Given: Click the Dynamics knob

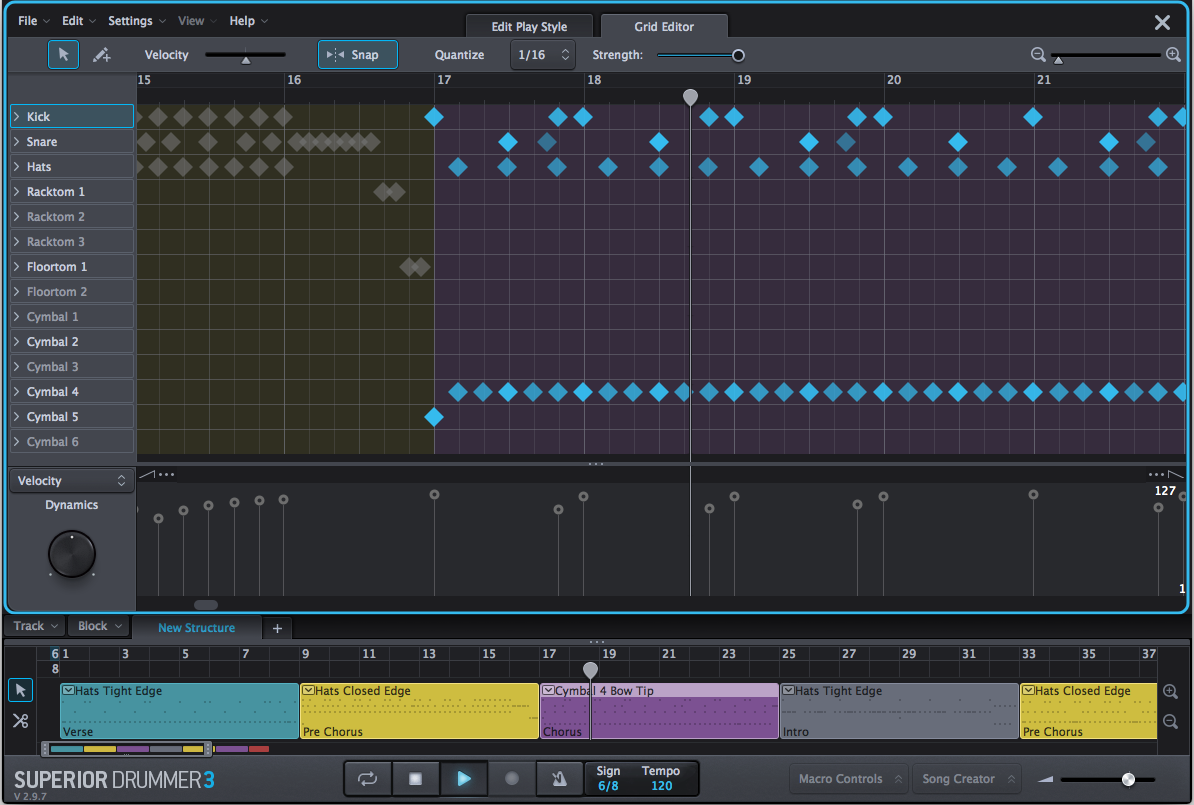Looking at the screenshot, I should click(x=72, y=554).
